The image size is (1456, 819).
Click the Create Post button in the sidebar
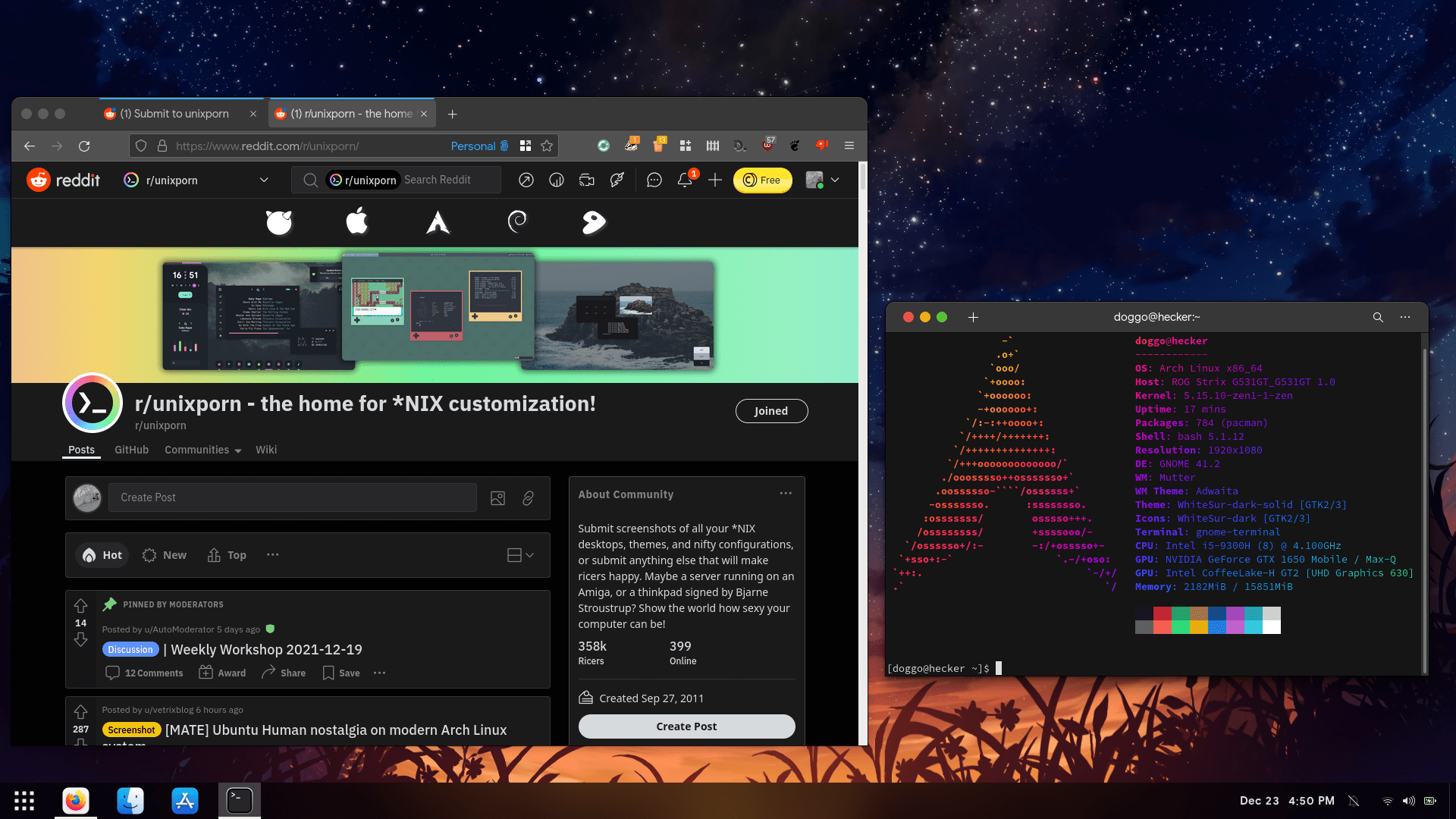point(686,726)
